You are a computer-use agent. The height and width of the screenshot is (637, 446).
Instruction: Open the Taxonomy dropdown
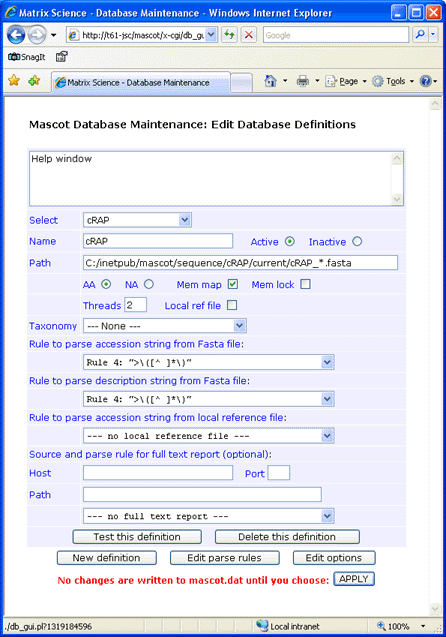tap(165, 326)
